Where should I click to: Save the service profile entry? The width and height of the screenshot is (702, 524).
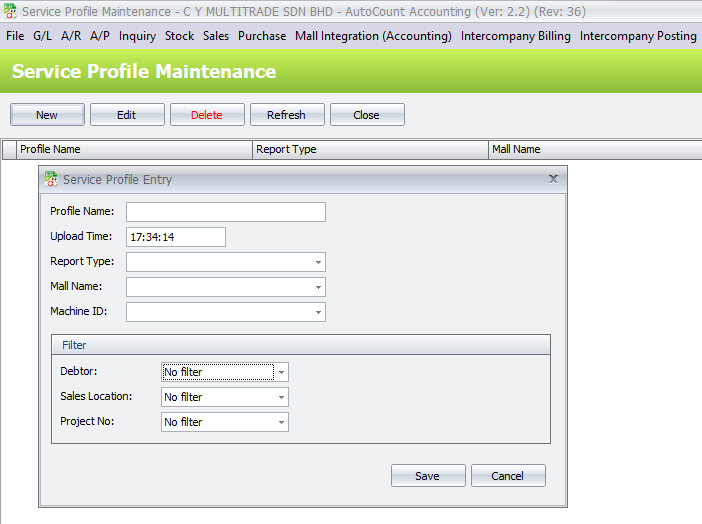tap(428, 476)
